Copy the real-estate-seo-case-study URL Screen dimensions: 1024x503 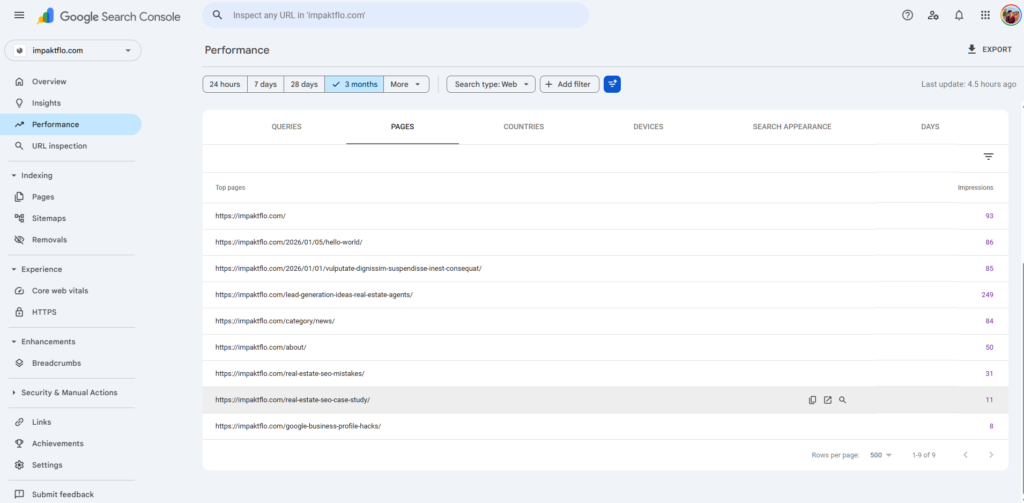click(812, 400)
